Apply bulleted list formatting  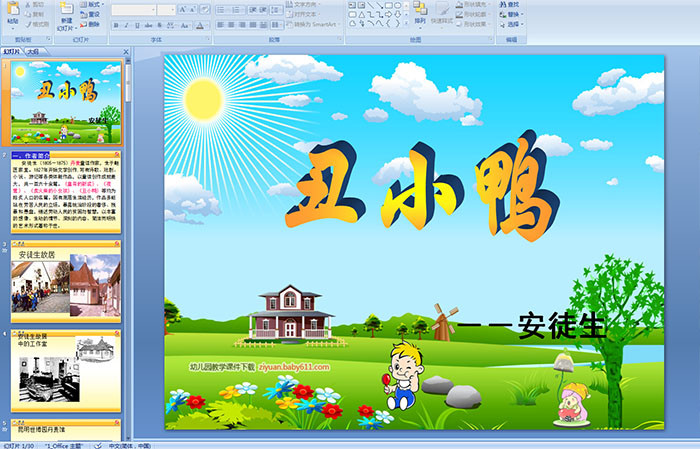point(222,10)
